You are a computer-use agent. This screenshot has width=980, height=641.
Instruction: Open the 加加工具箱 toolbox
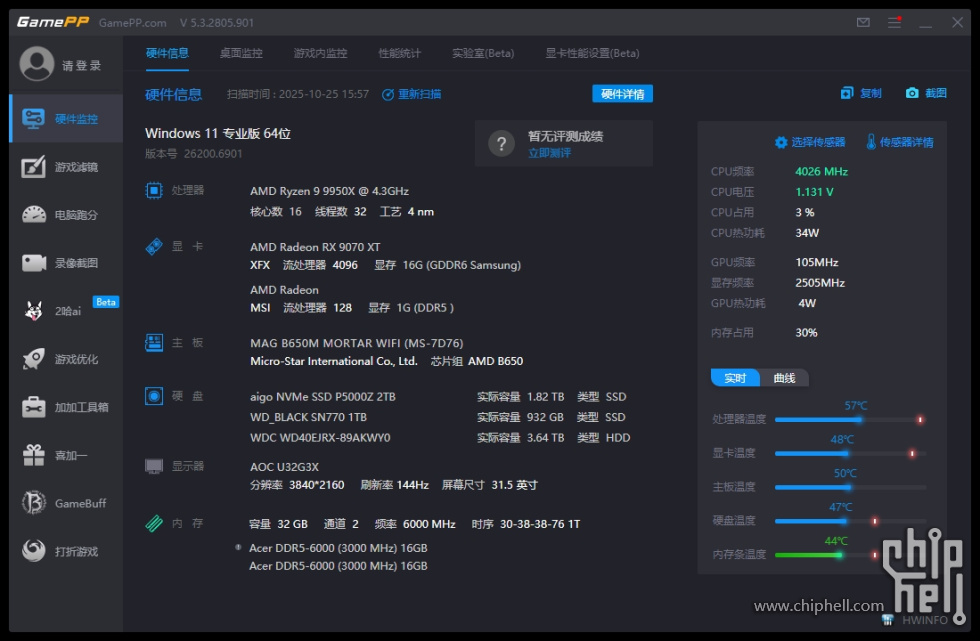(65, 407)
